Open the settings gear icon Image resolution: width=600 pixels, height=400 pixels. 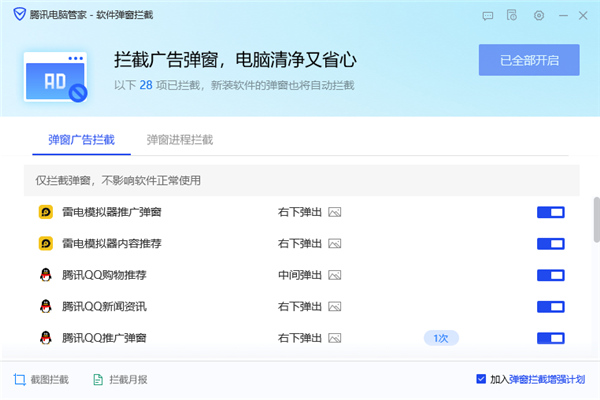click(539, 16)
